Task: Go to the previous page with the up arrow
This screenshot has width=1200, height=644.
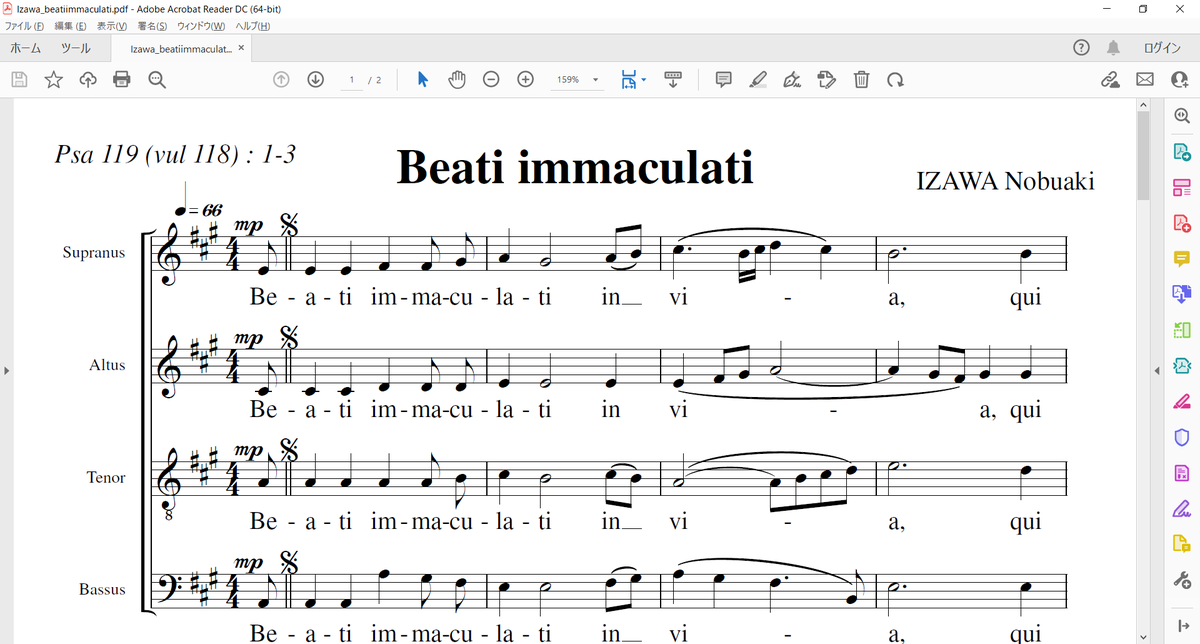Action: click(281, 80)
